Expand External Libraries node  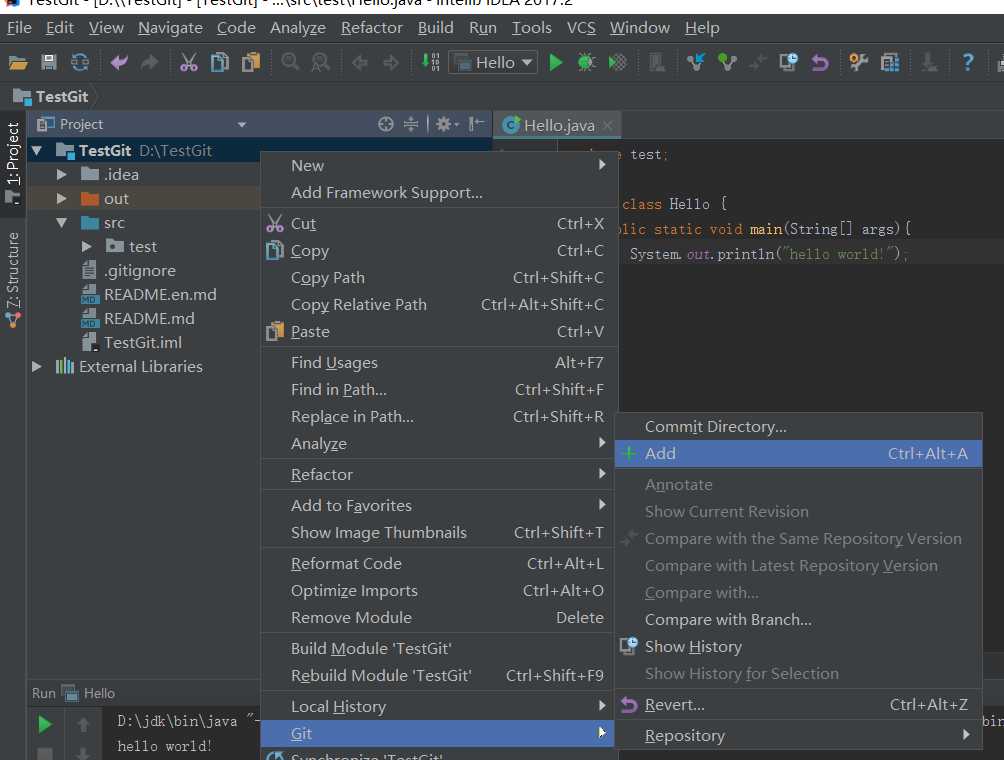[x=37, y=366]
